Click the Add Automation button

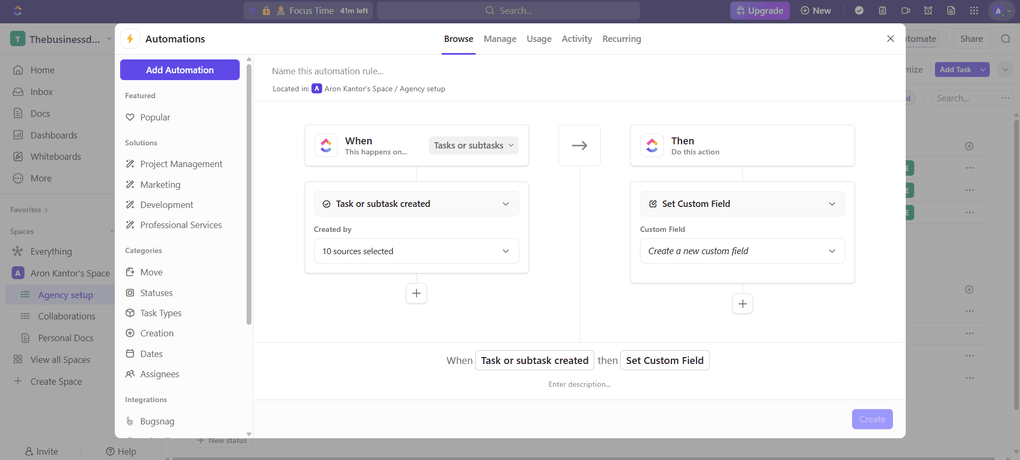[x=180, y=70]
